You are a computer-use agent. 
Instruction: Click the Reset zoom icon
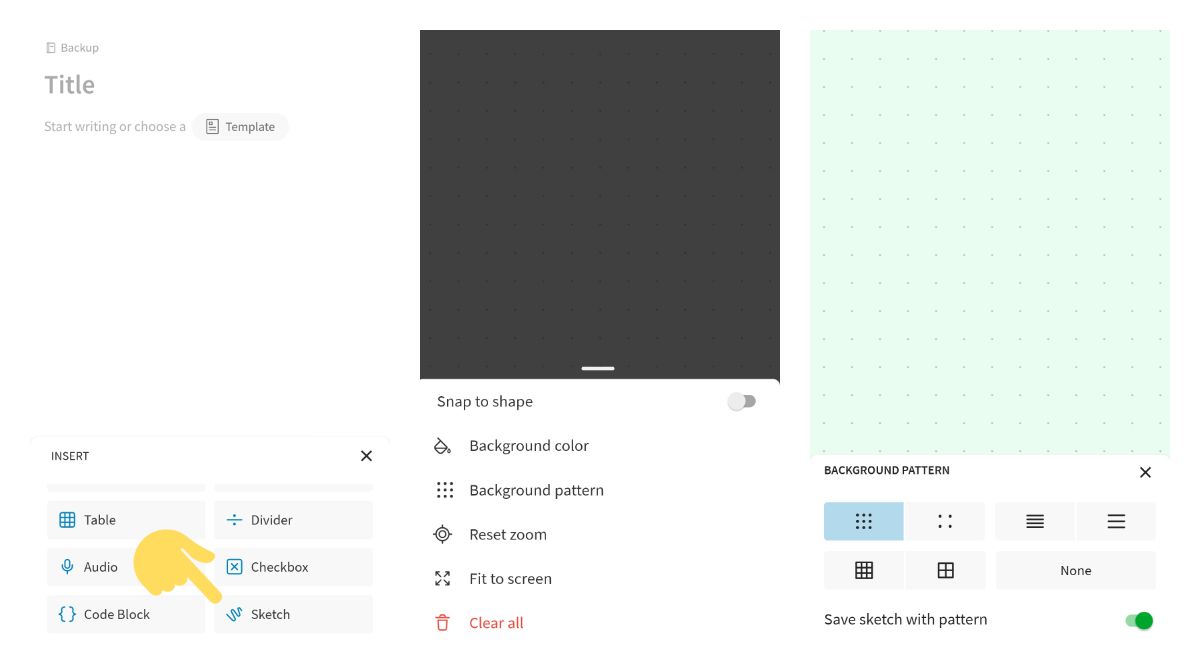coord(442,534)
